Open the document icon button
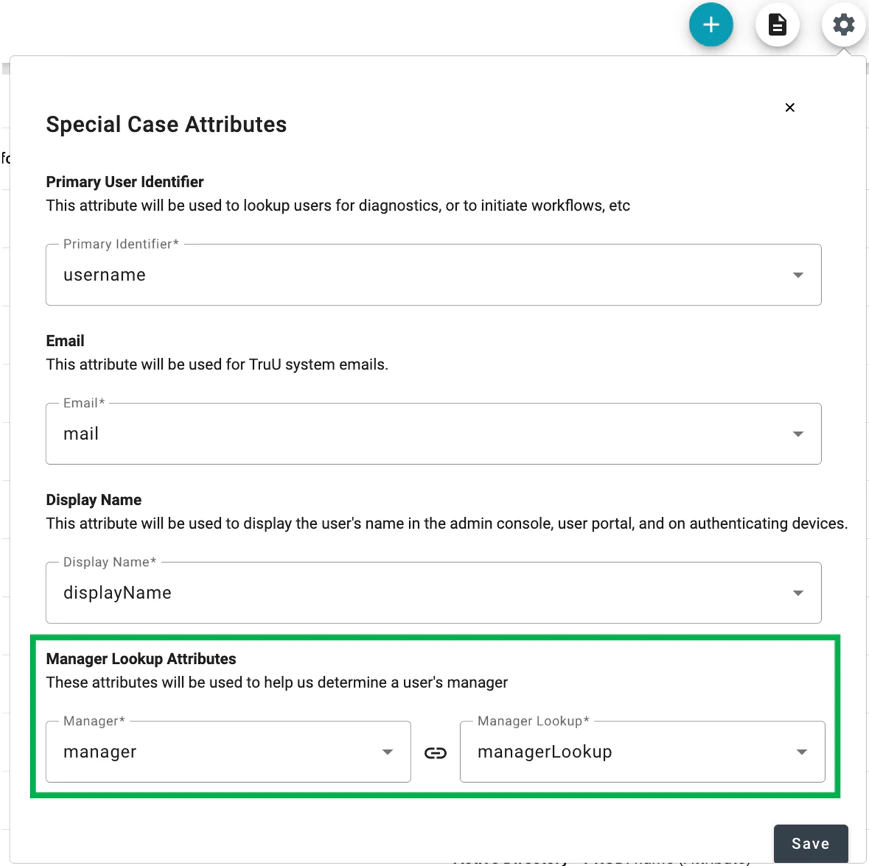869x866 pixels. point(777,25)
